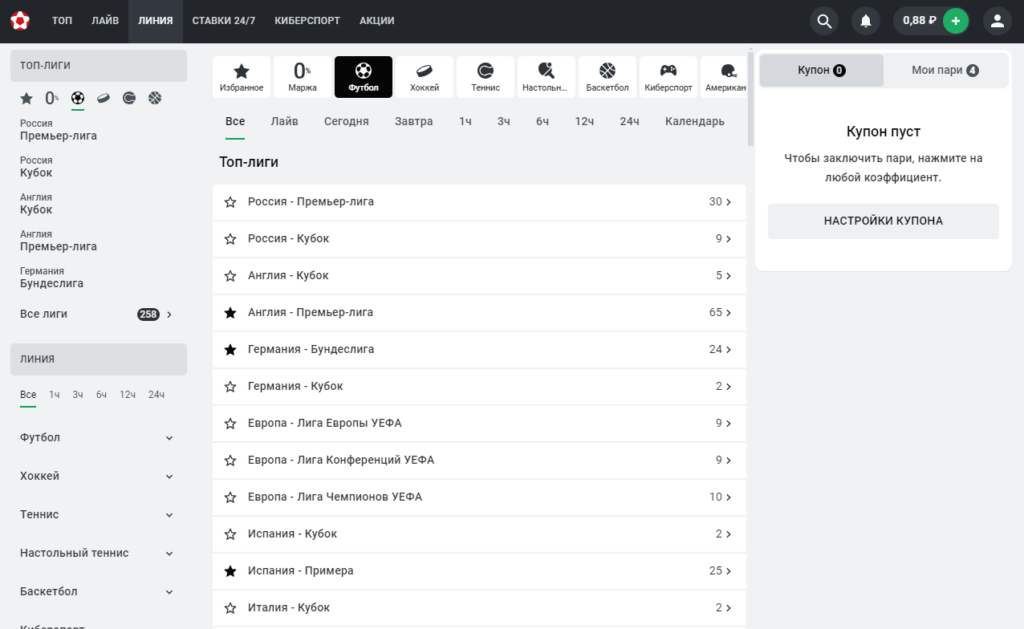Expand Настольный теннис sidebar section

coord(97,553)
